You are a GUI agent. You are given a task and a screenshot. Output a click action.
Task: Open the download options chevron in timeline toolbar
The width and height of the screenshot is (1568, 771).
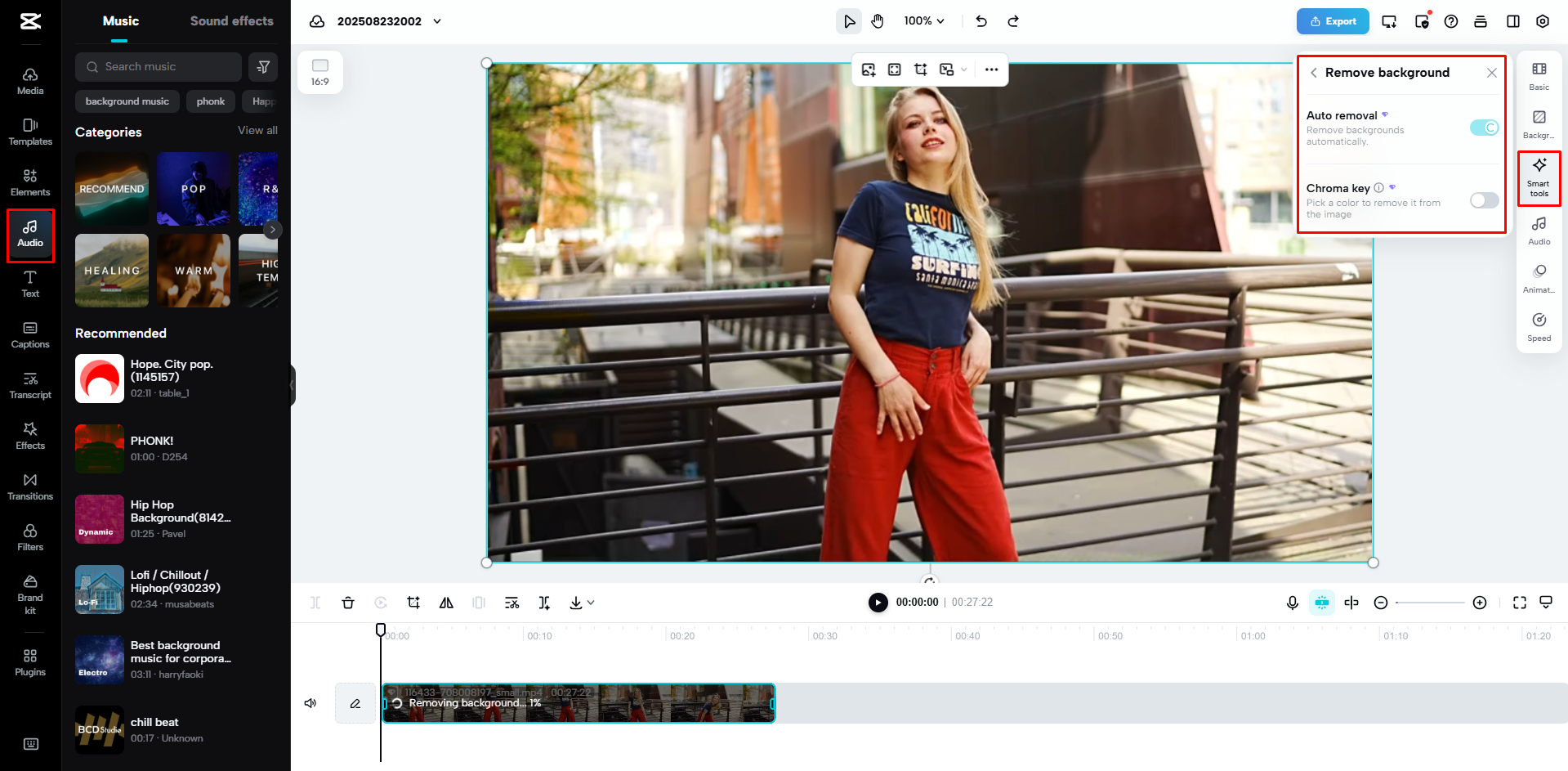pyautogui.click(x=591, y=603)
